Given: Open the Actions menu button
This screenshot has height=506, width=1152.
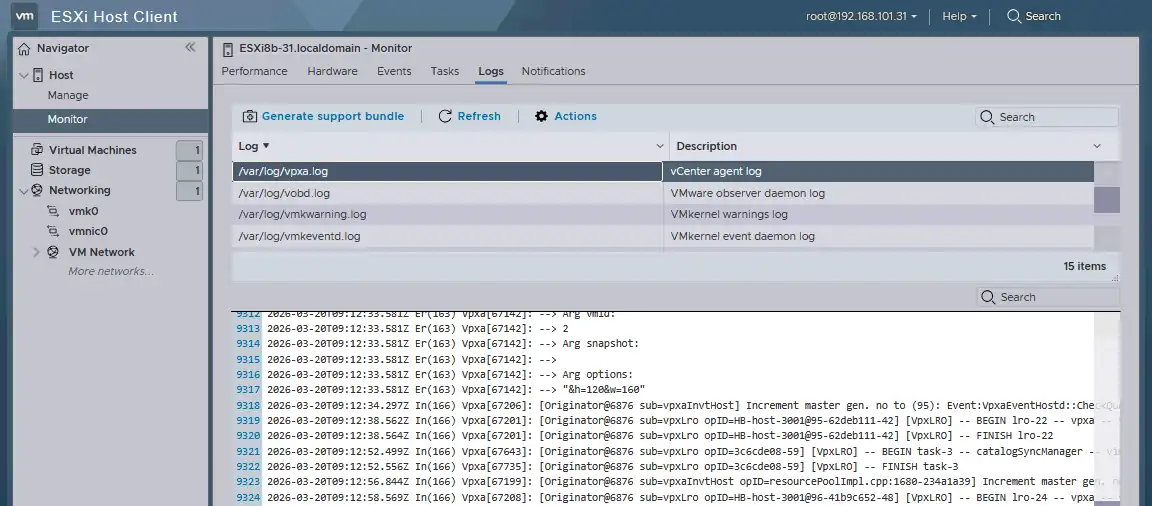Looking at the screenshot, I should [x=566, y=116].
